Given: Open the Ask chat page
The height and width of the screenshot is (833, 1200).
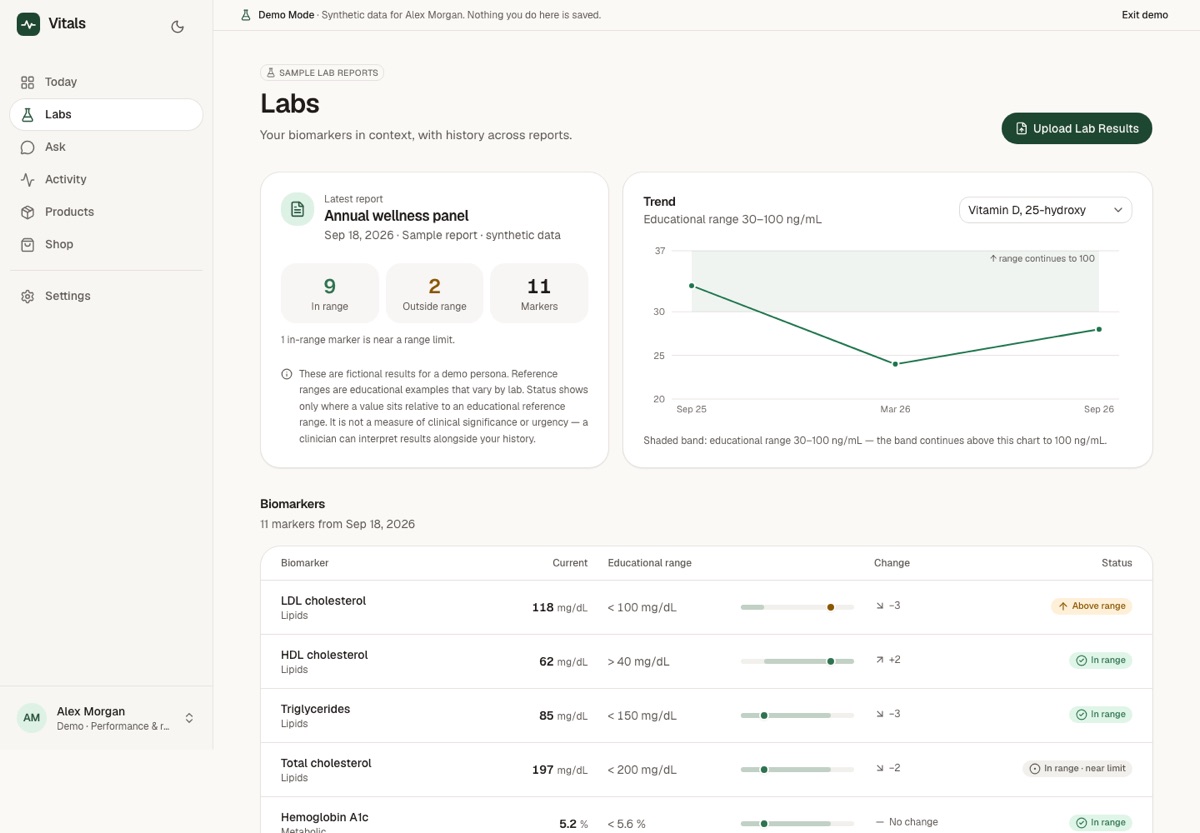Looking at the screenshot, I should [106, 147].
